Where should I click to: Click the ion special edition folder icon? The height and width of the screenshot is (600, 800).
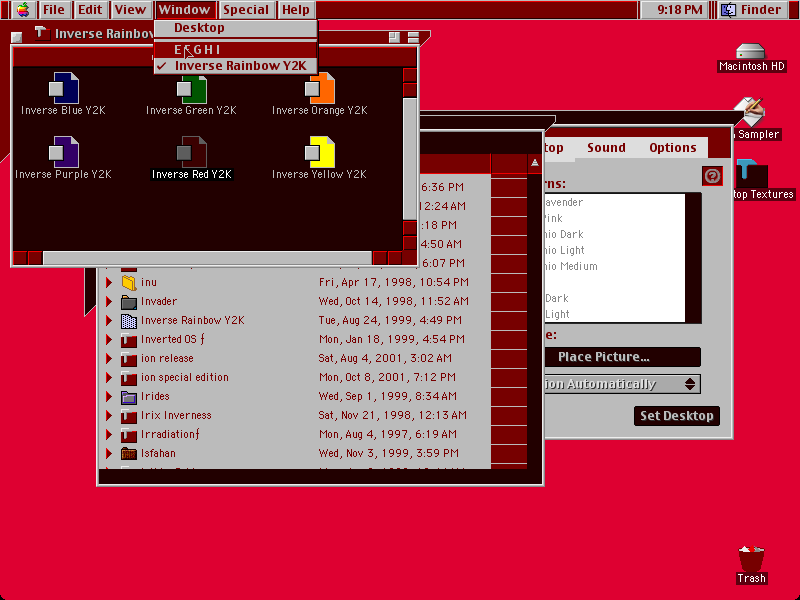click(x=129, y=378)
